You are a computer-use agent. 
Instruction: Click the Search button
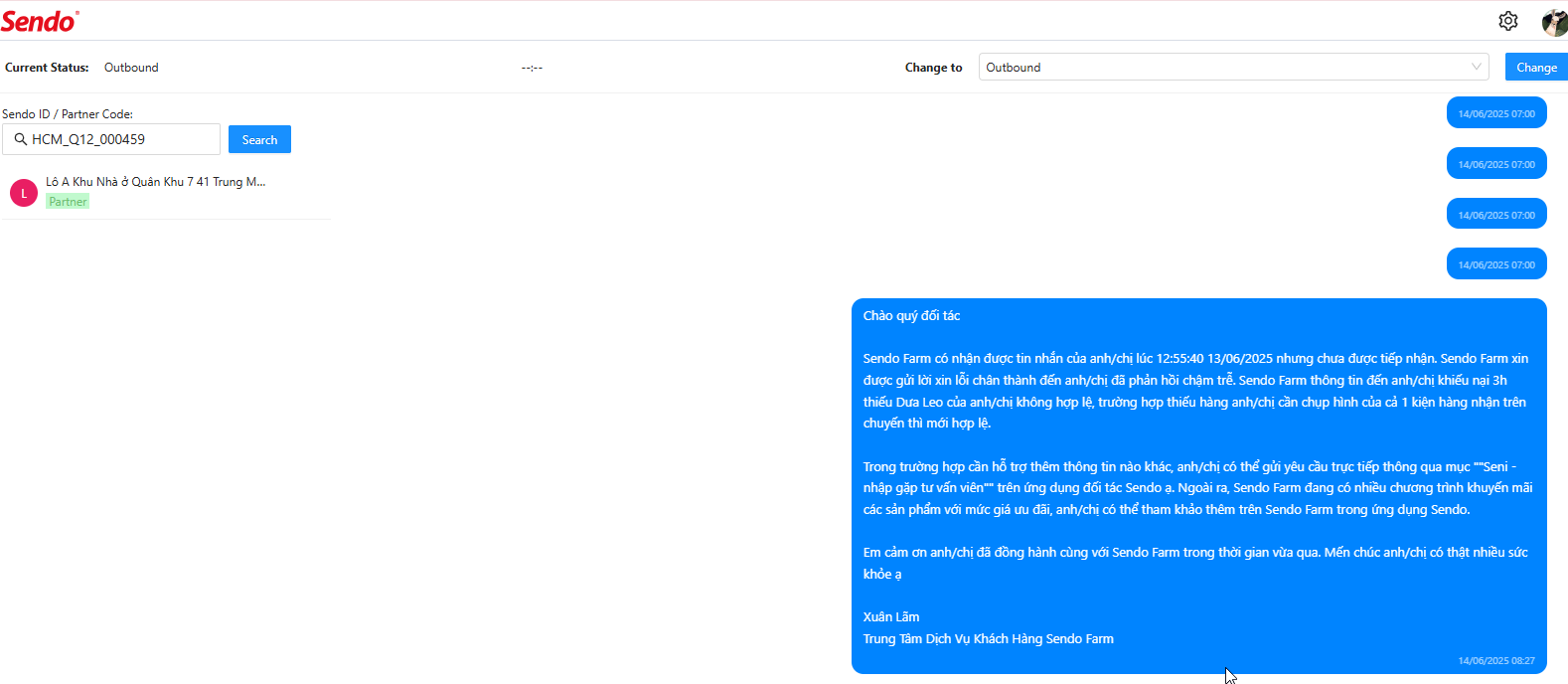click(259, 139)
